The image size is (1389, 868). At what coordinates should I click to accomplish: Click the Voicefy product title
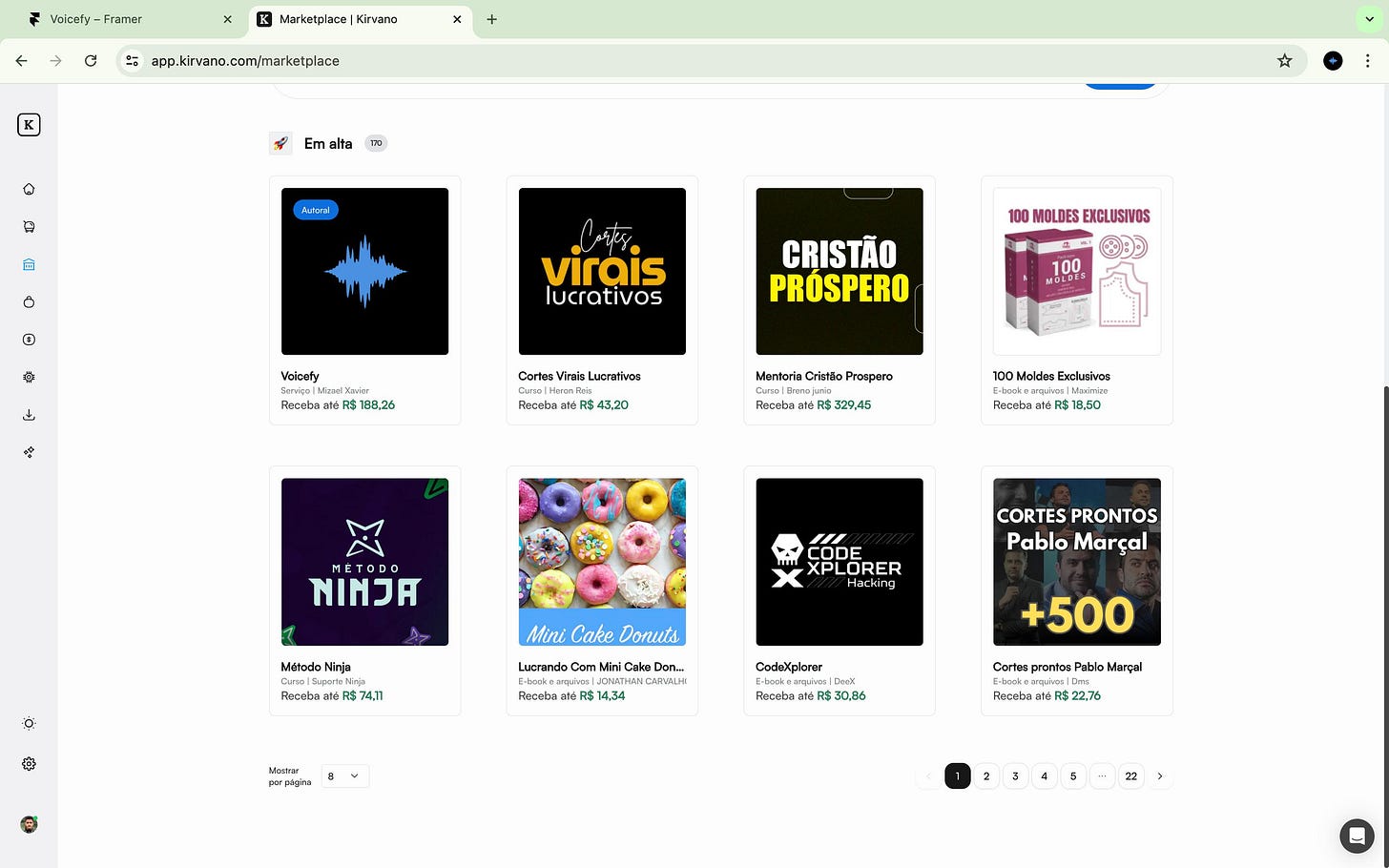(300, 376)
